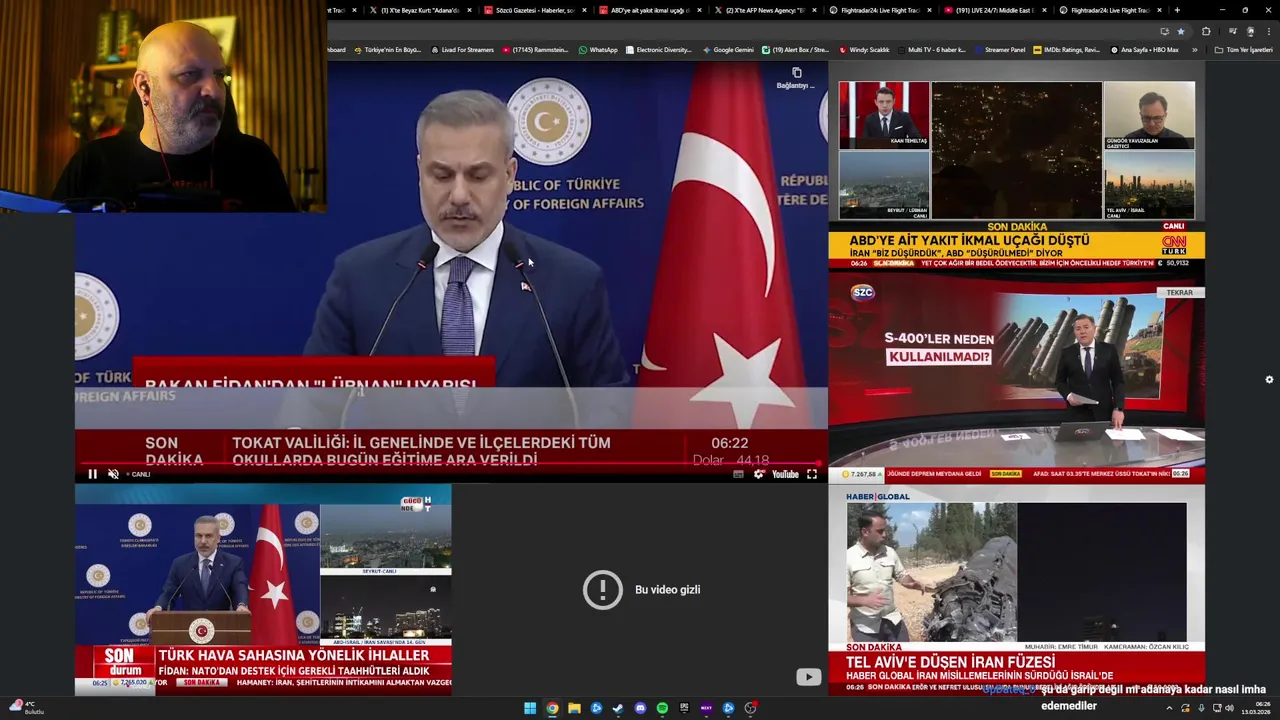Unmute the main video's speaker icon
Screen dimensions: 1280x720
(113, 474)
